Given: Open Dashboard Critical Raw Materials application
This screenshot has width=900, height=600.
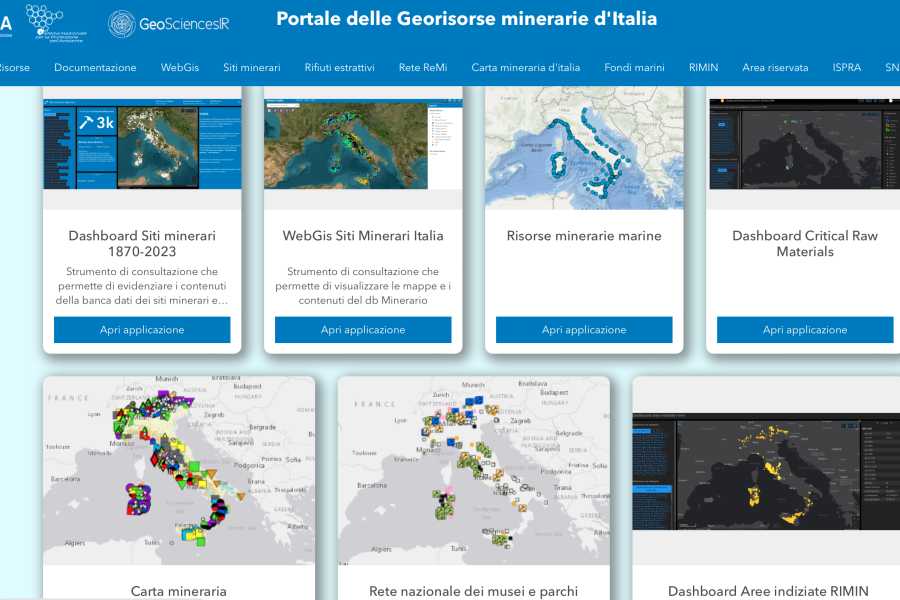Looking at the screenshot, I should 804,330.
